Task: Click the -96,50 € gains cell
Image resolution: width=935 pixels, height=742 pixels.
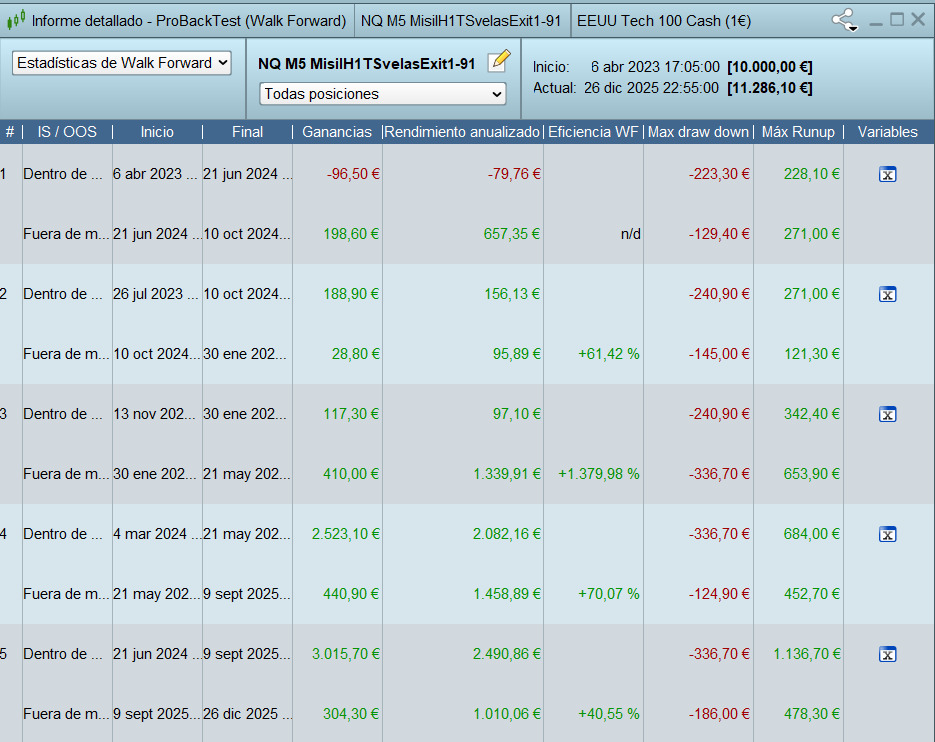Action: 353,174
